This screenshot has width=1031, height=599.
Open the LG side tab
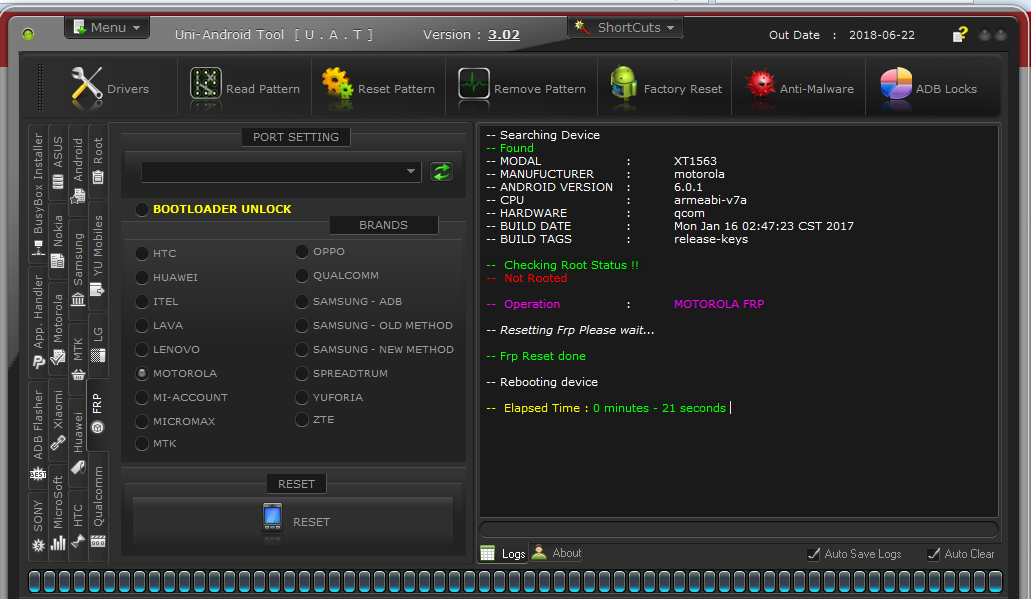(98, 345)
